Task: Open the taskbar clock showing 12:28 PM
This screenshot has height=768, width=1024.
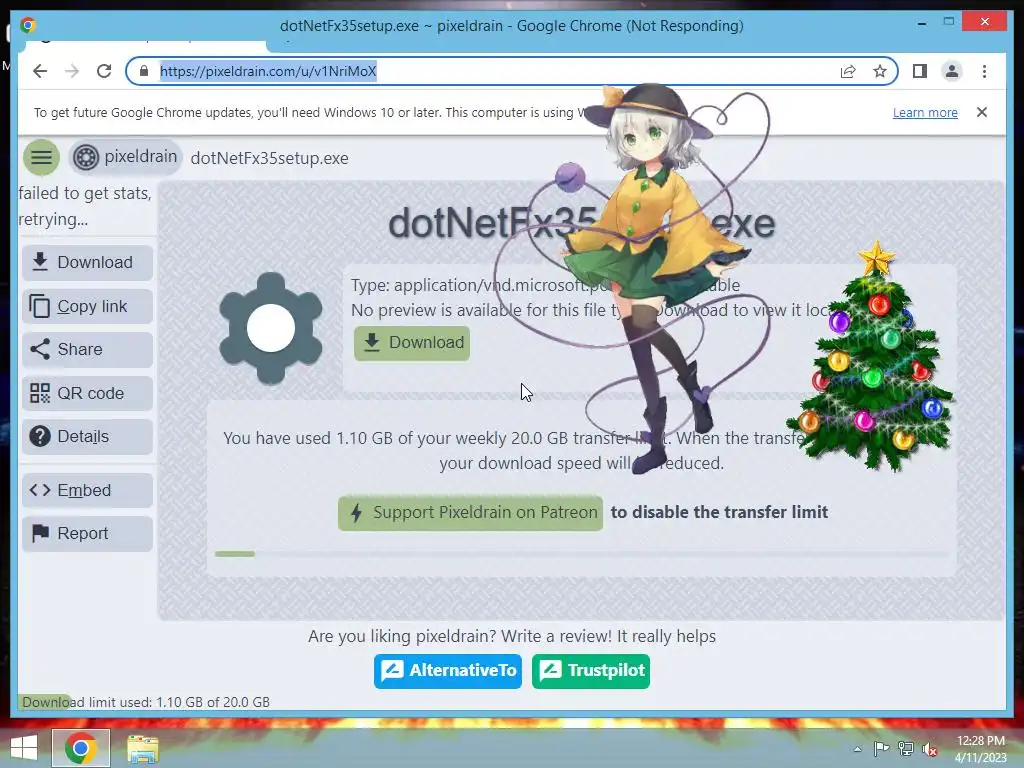Action: point(980,749)
